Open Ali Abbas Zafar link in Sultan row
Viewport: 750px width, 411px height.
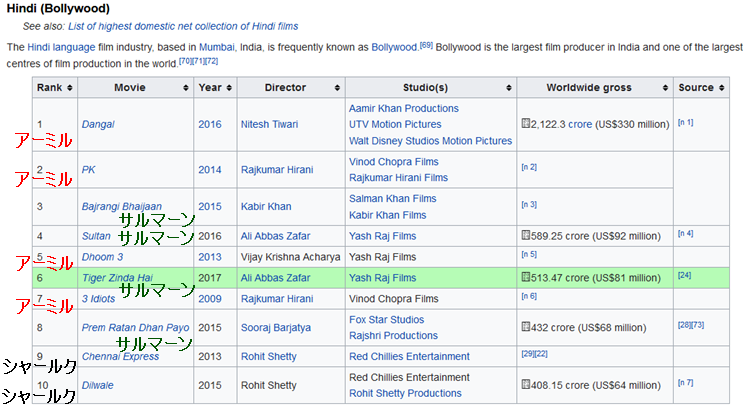tap(275, 236)
